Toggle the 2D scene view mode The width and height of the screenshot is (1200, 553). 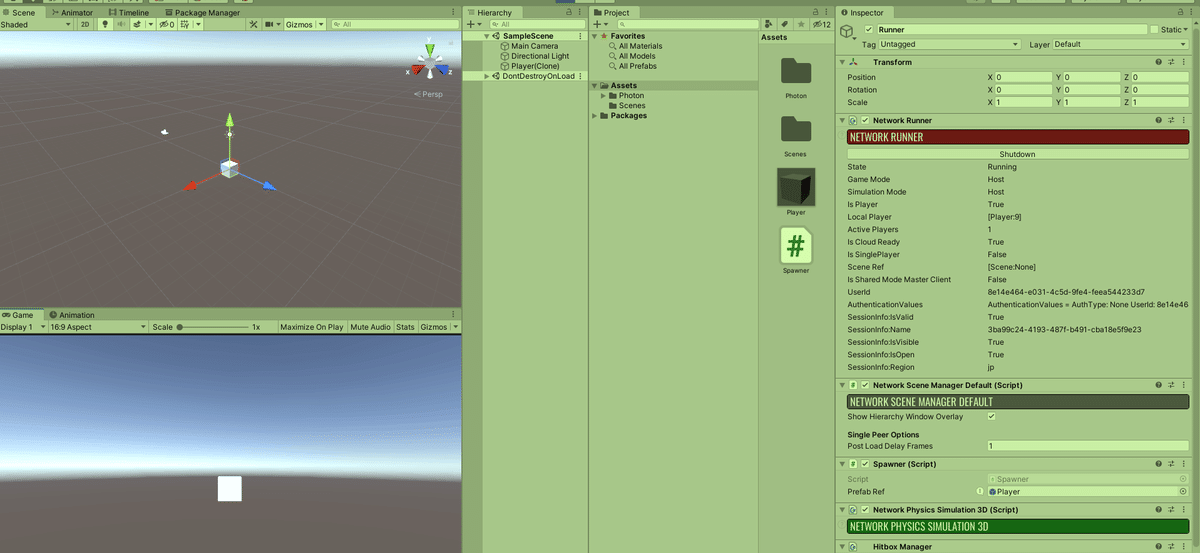click(x=85, y=24)
